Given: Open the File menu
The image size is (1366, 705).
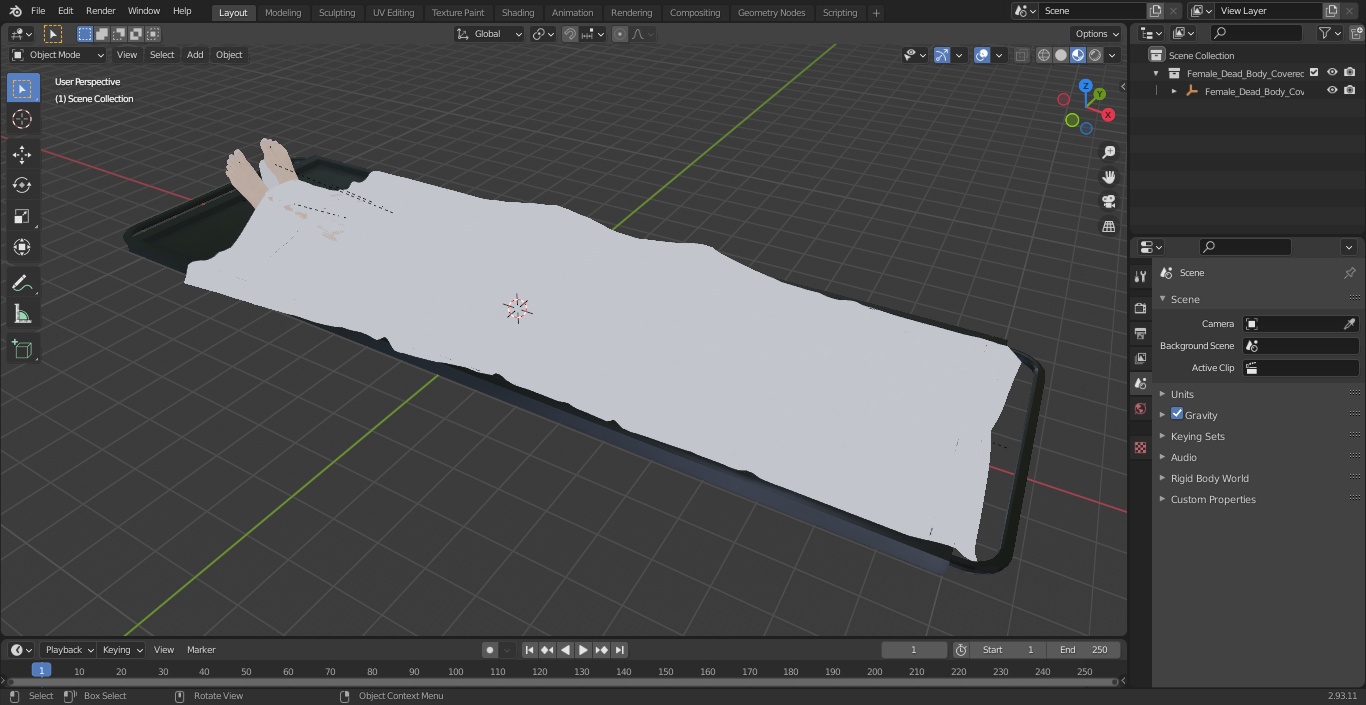Looking at the screenshot, I should pyautogui.click(x=38, y=11).
